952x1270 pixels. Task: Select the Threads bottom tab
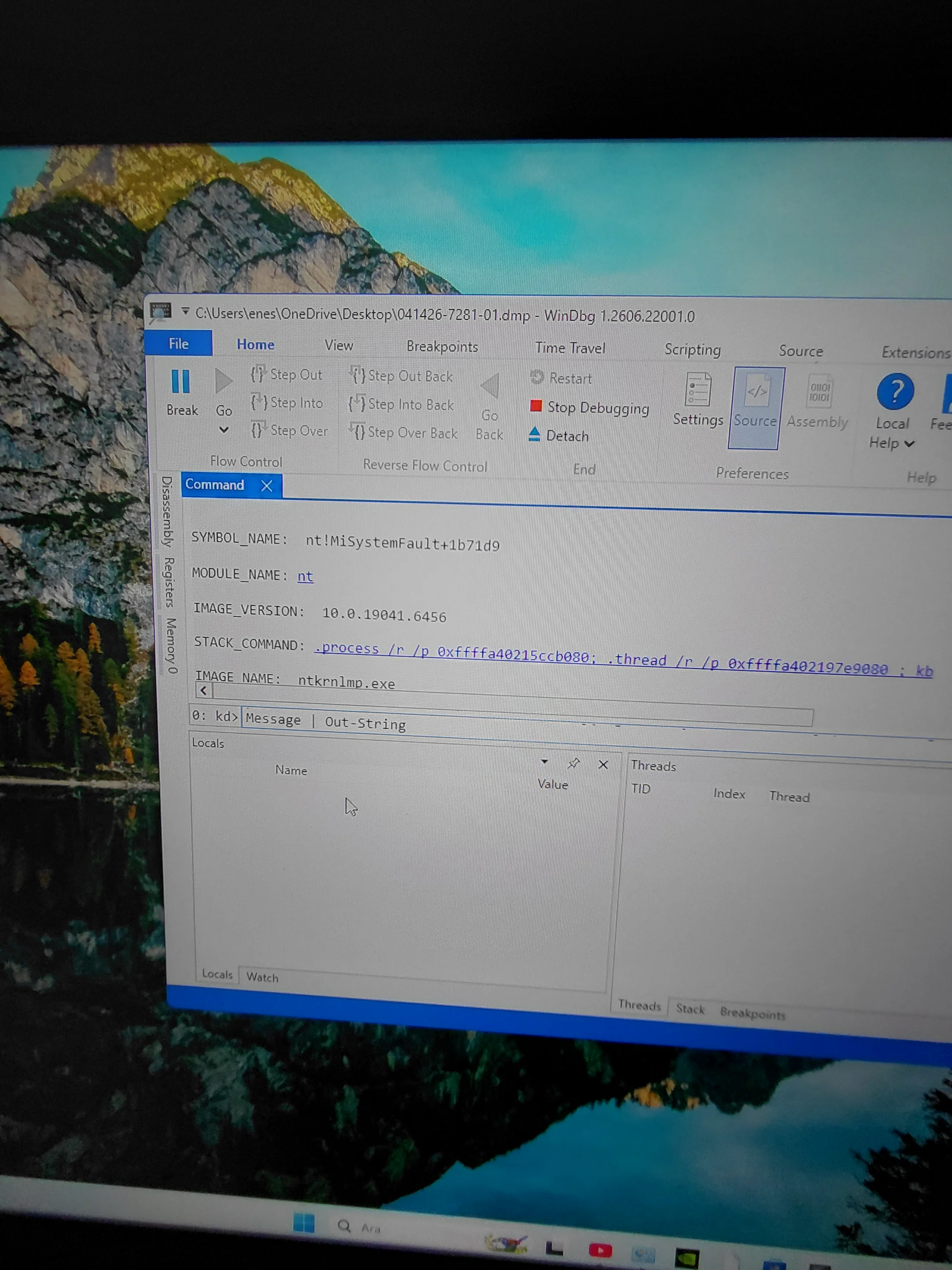pos(639,1005)
